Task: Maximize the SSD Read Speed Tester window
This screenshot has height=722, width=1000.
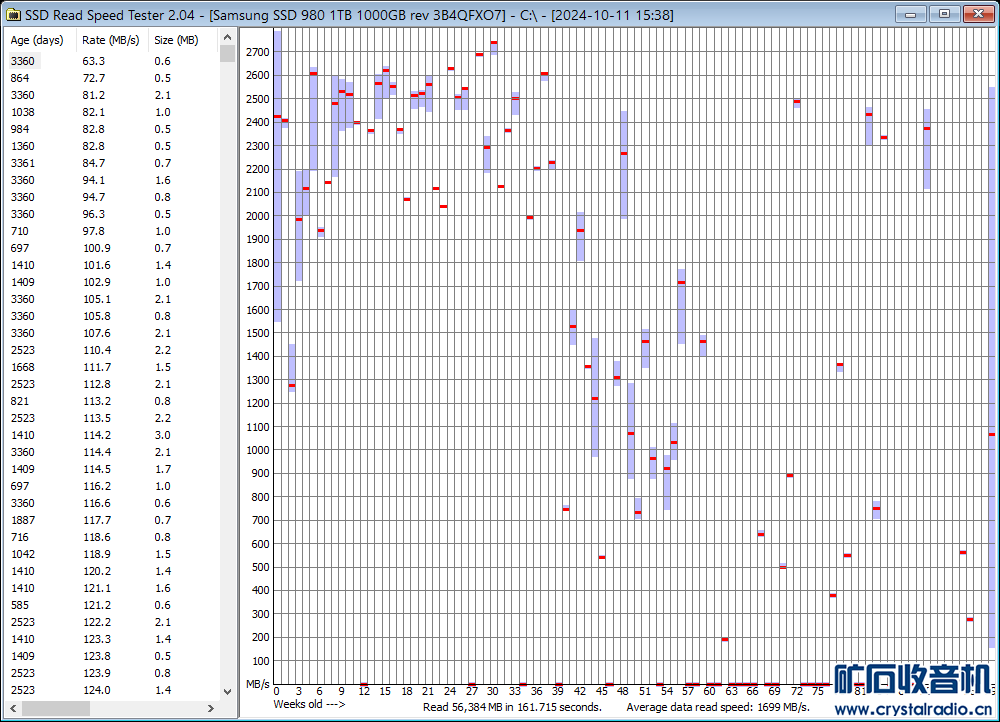Action: [x=942, y=13]
